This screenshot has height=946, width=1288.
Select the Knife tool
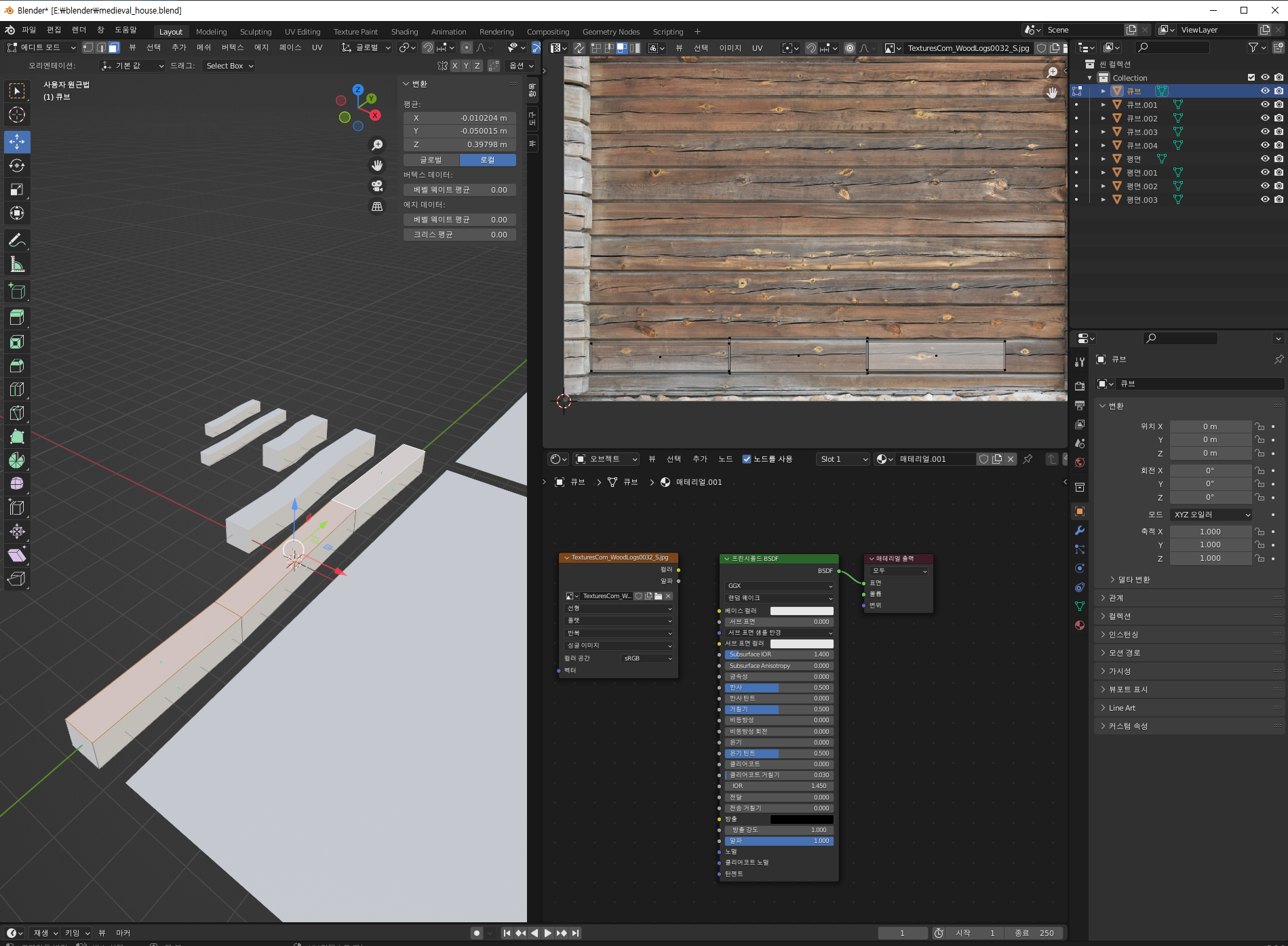(17, 413)
